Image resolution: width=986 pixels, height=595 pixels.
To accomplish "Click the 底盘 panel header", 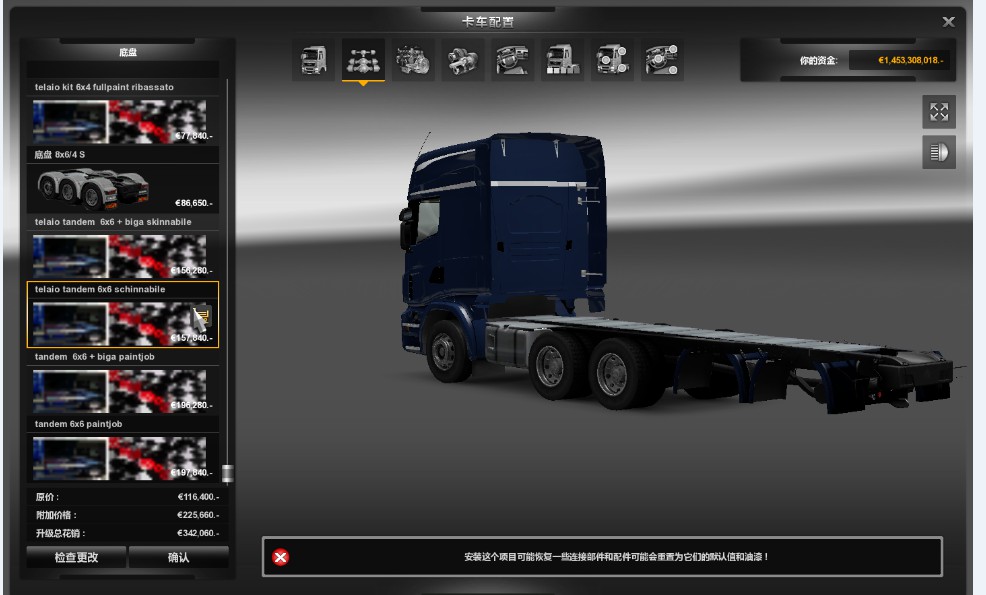I will tap(128, 52).
